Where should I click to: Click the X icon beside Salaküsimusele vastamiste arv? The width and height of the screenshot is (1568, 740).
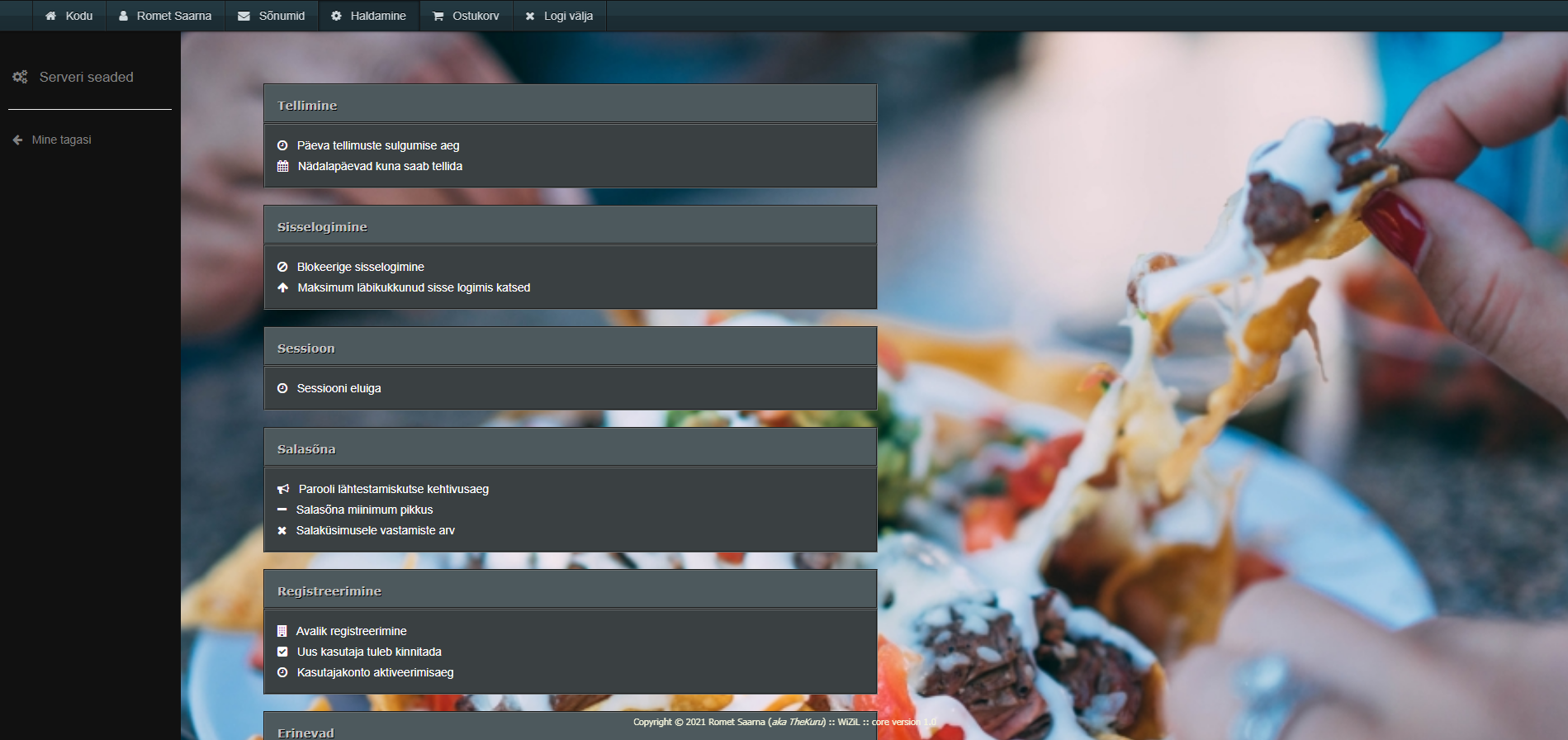[282, 531]
